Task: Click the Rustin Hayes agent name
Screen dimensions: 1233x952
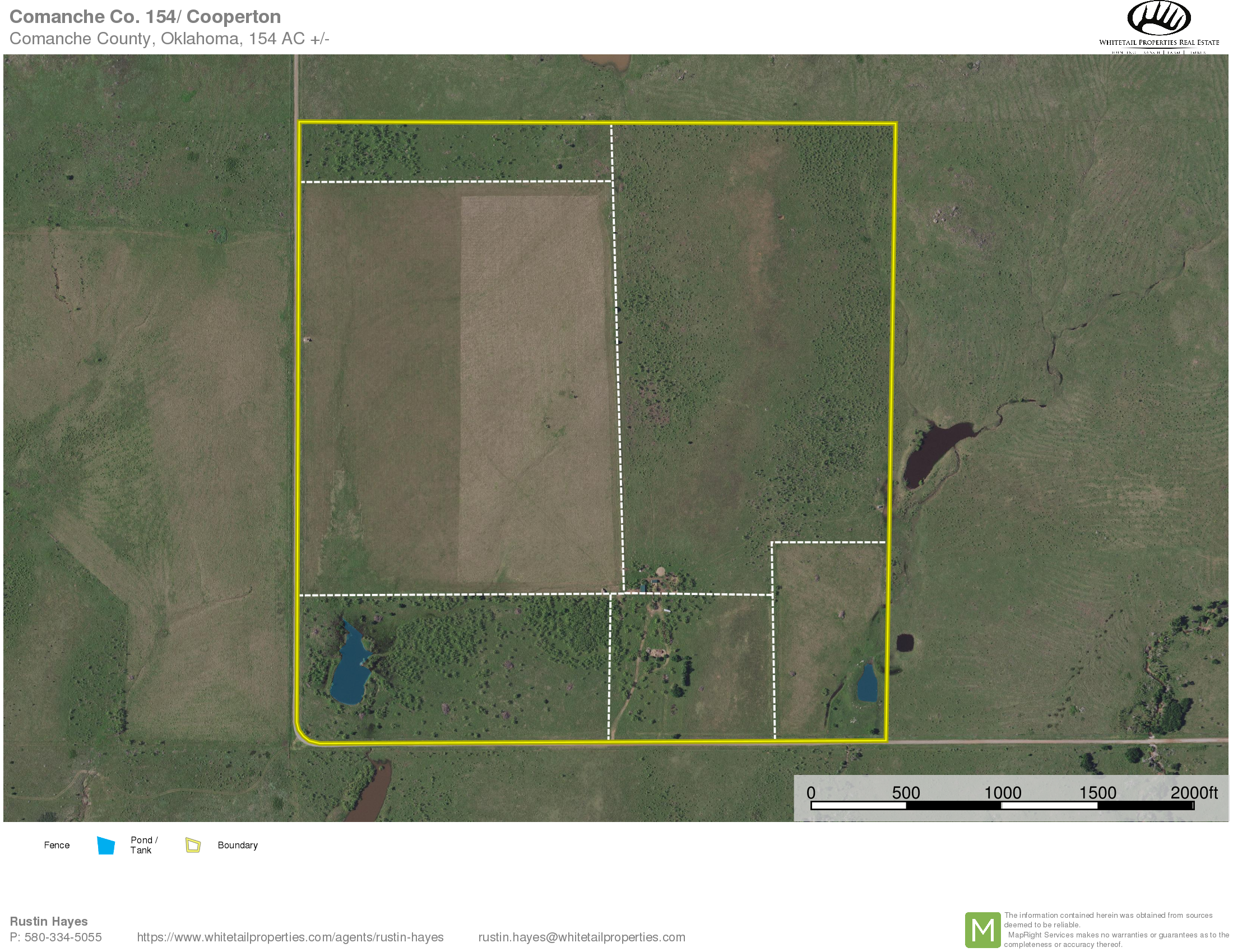Action: pyautogui.click(x=49, y=921)
